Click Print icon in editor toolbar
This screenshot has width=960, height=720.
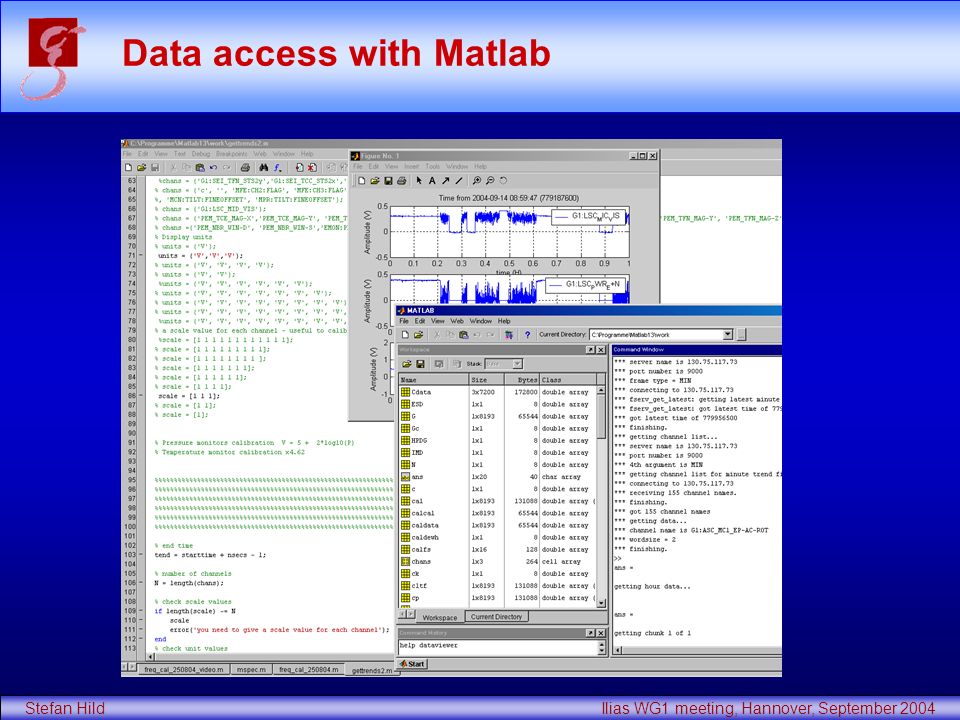pyautogui.click(x=245, y=167)
